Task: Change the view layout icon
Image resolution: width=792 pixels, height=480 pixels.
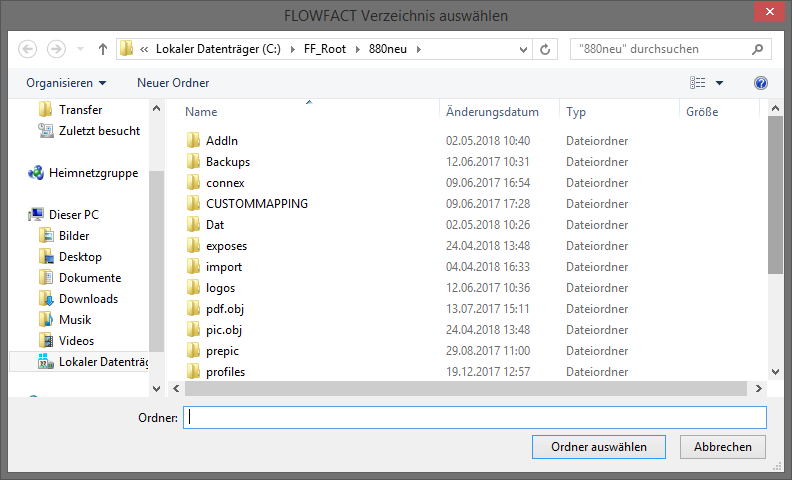Action: (698, 82)
